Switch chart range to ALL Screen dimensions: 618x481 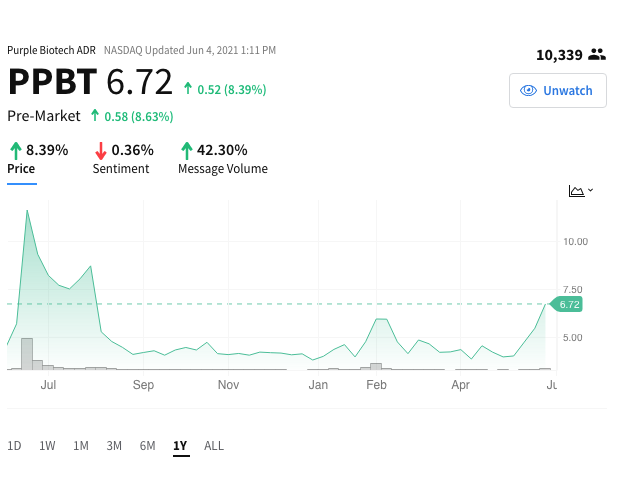[x=214, y=446]
